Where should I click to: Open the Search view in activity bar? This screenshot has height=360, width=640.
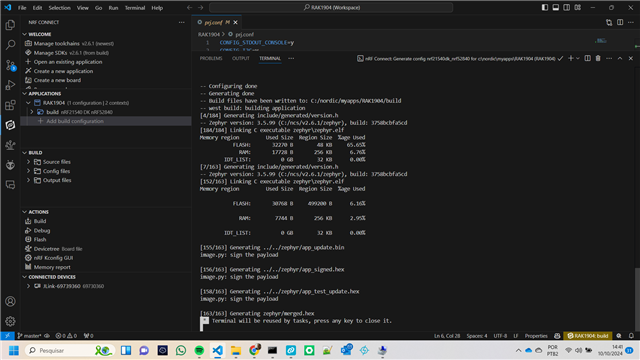click(x=10, y=44)
